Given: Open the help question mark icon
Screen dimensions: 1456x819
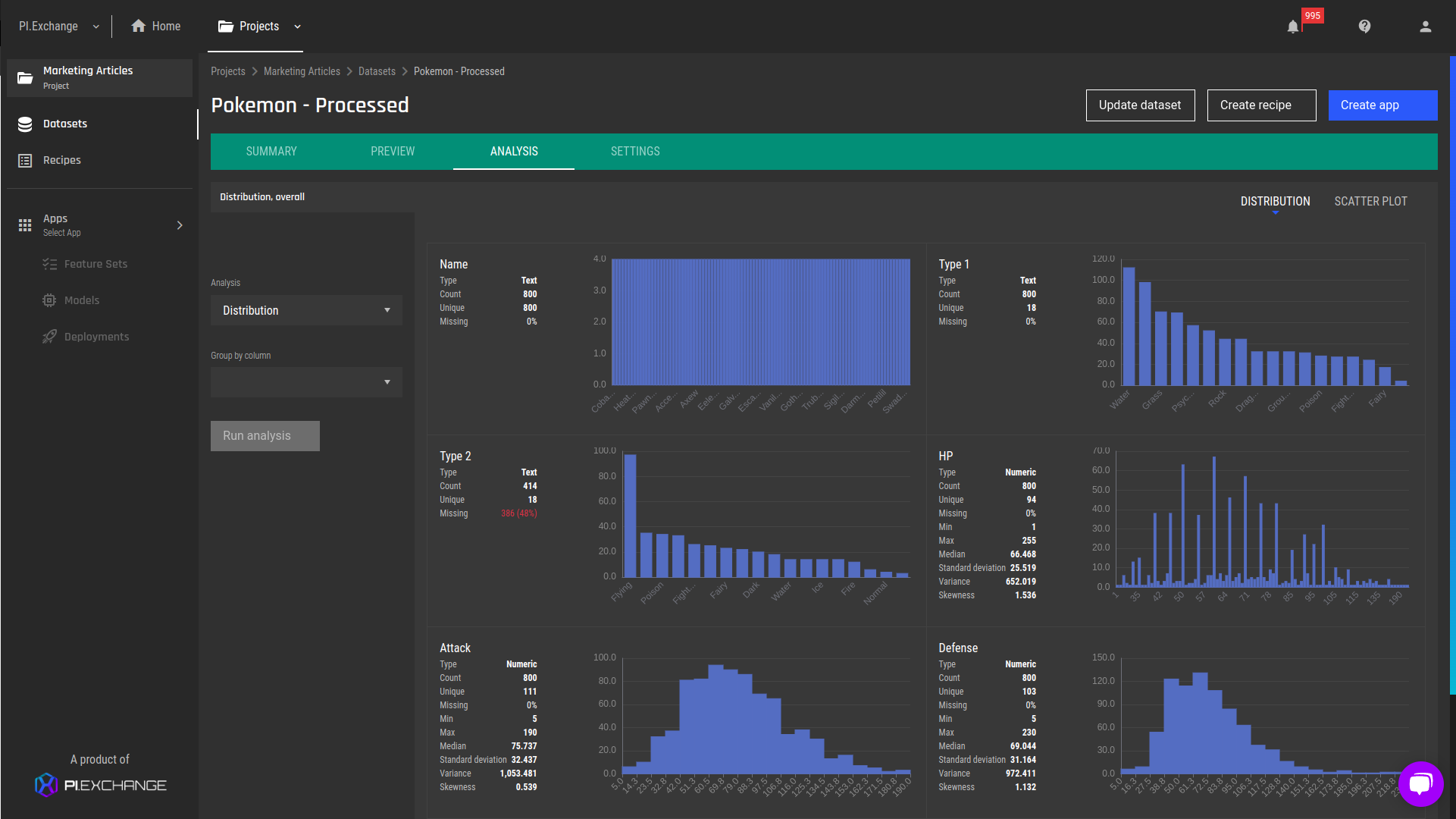Looking at the screenshot, I should [x=1364, y=27].
